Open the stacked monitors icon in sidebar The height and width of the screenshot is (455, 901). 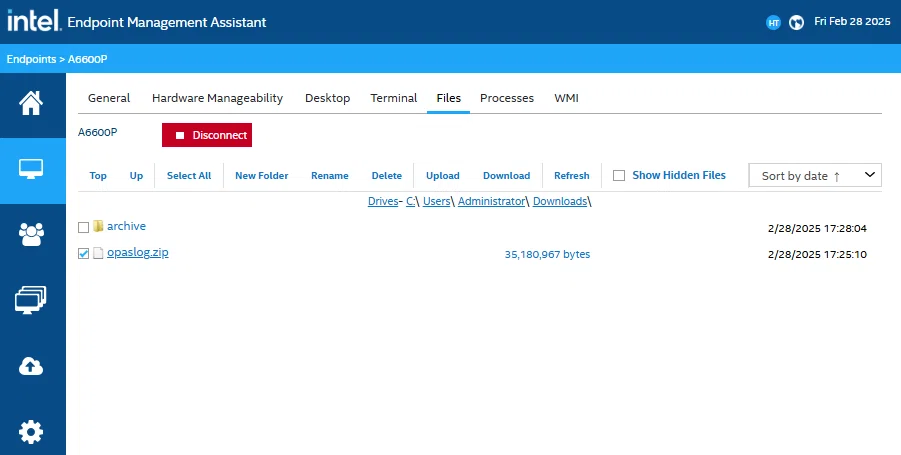(31, 300)
